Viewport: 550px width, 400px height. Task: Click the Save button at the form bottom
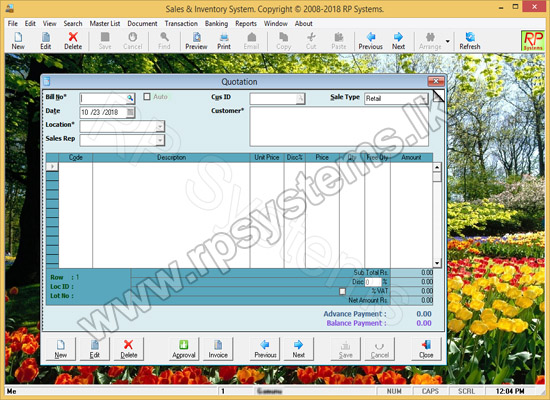tap(346, 349)
